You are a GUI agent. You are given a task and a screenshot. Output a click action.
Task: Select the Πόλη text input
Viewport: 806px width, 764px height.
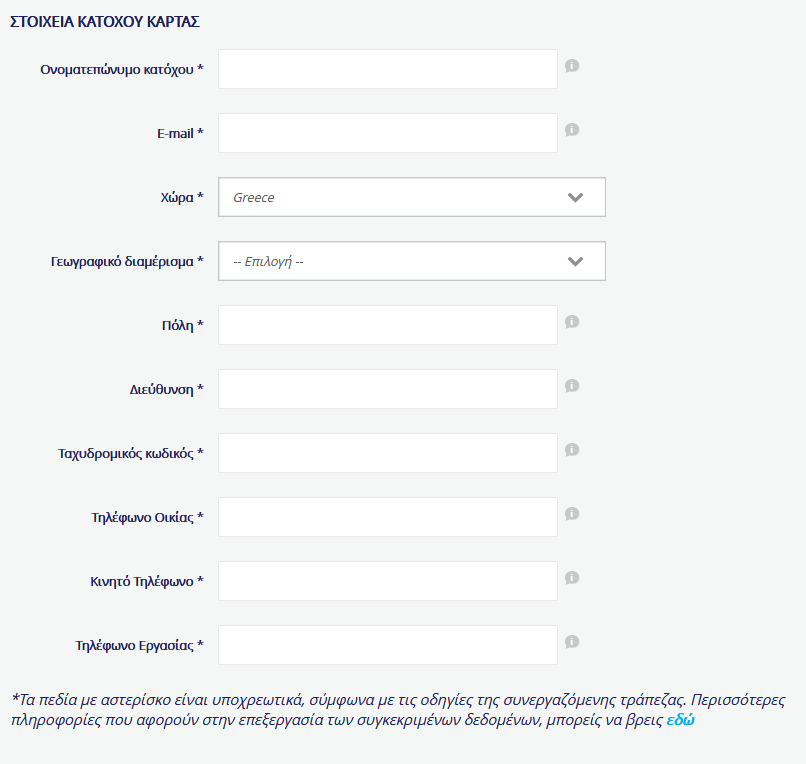pyautogui.click(x=388, y=325)
